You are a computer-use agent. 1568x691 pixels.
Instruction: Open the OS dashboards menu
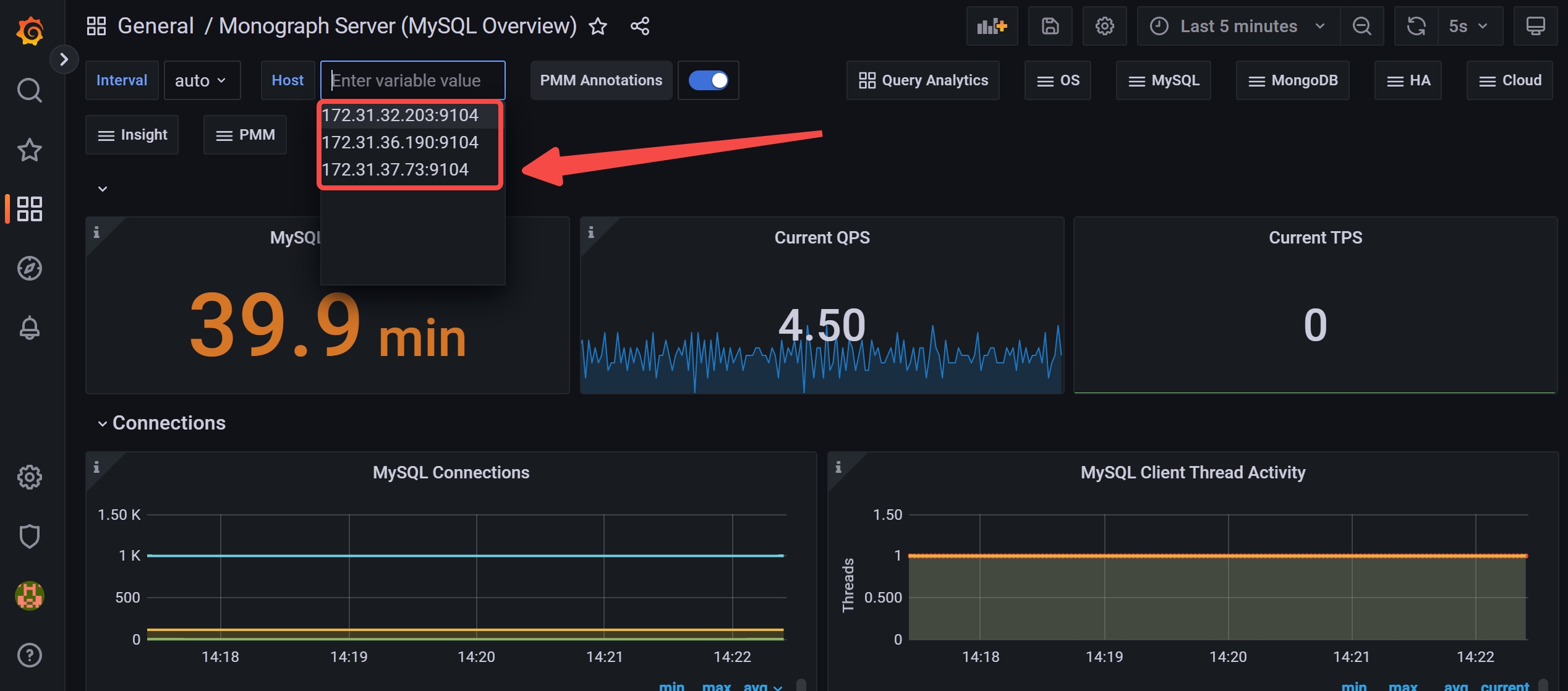pyautogui.click(x=1057, y=80)
